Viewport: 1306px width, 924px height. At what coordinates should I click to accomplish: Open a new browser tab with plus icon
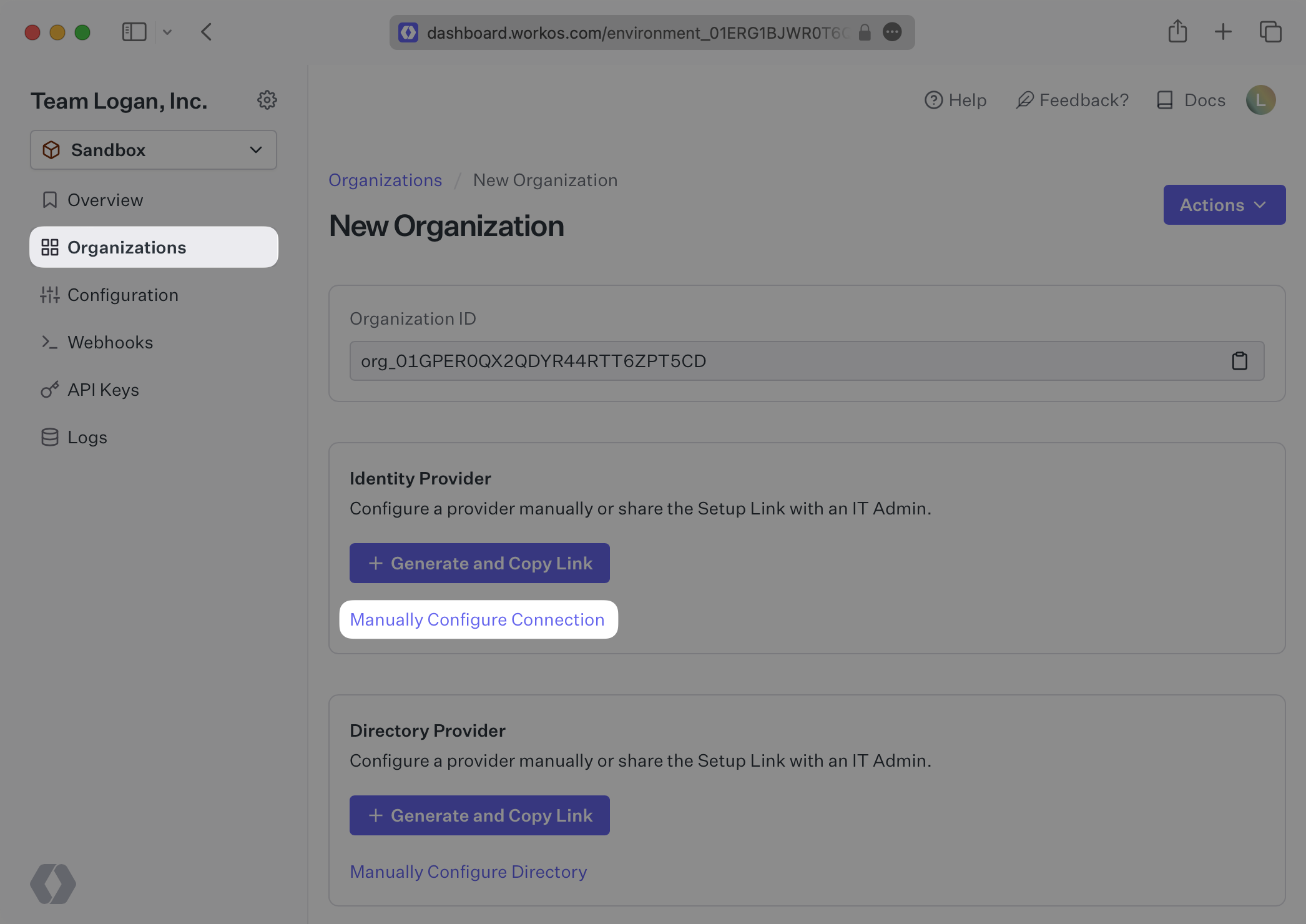[x=1223, y=32]
